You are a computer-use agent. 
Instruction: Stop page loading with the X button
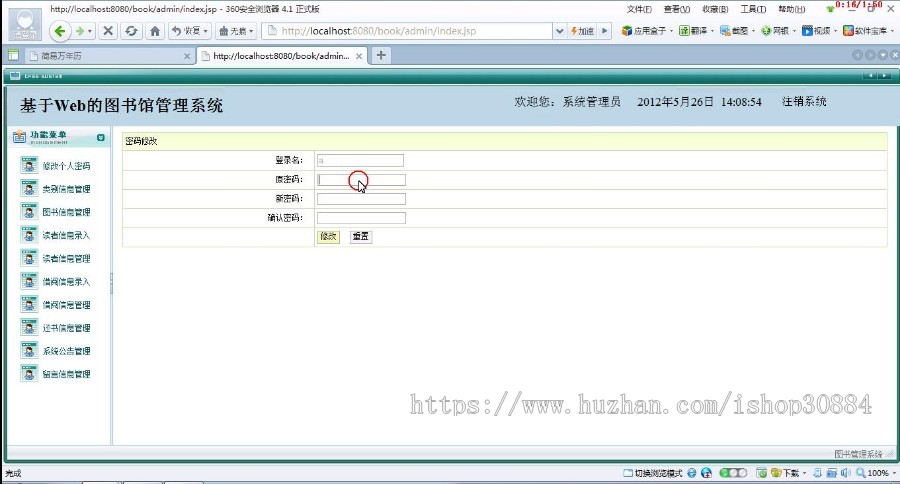(x=107, y=31)
